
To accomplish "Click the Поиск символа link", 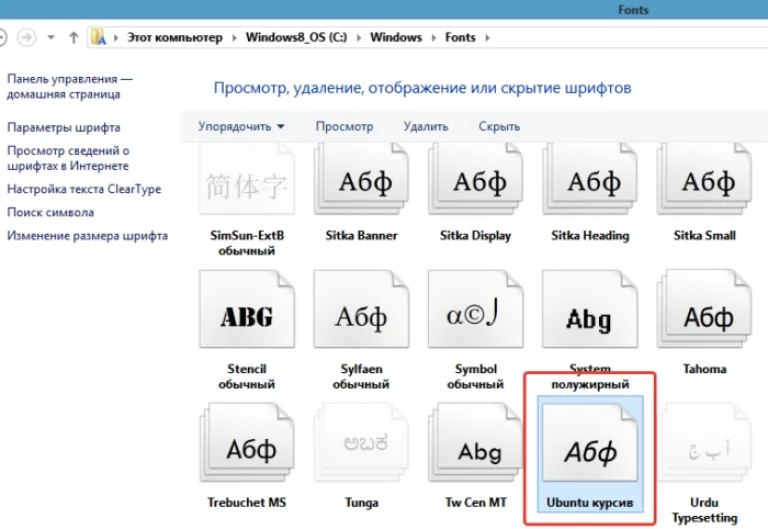I will (50, 213).
